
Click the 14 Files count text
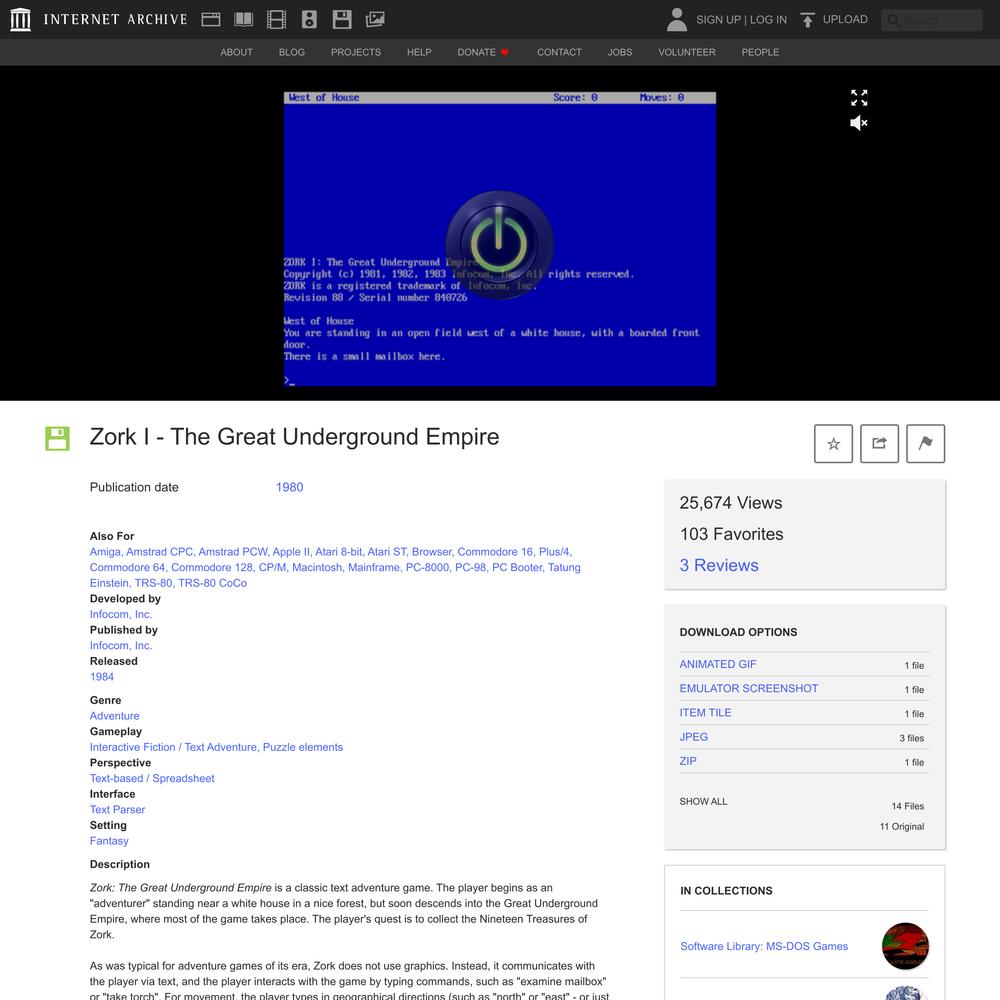(x=908, y=806)
